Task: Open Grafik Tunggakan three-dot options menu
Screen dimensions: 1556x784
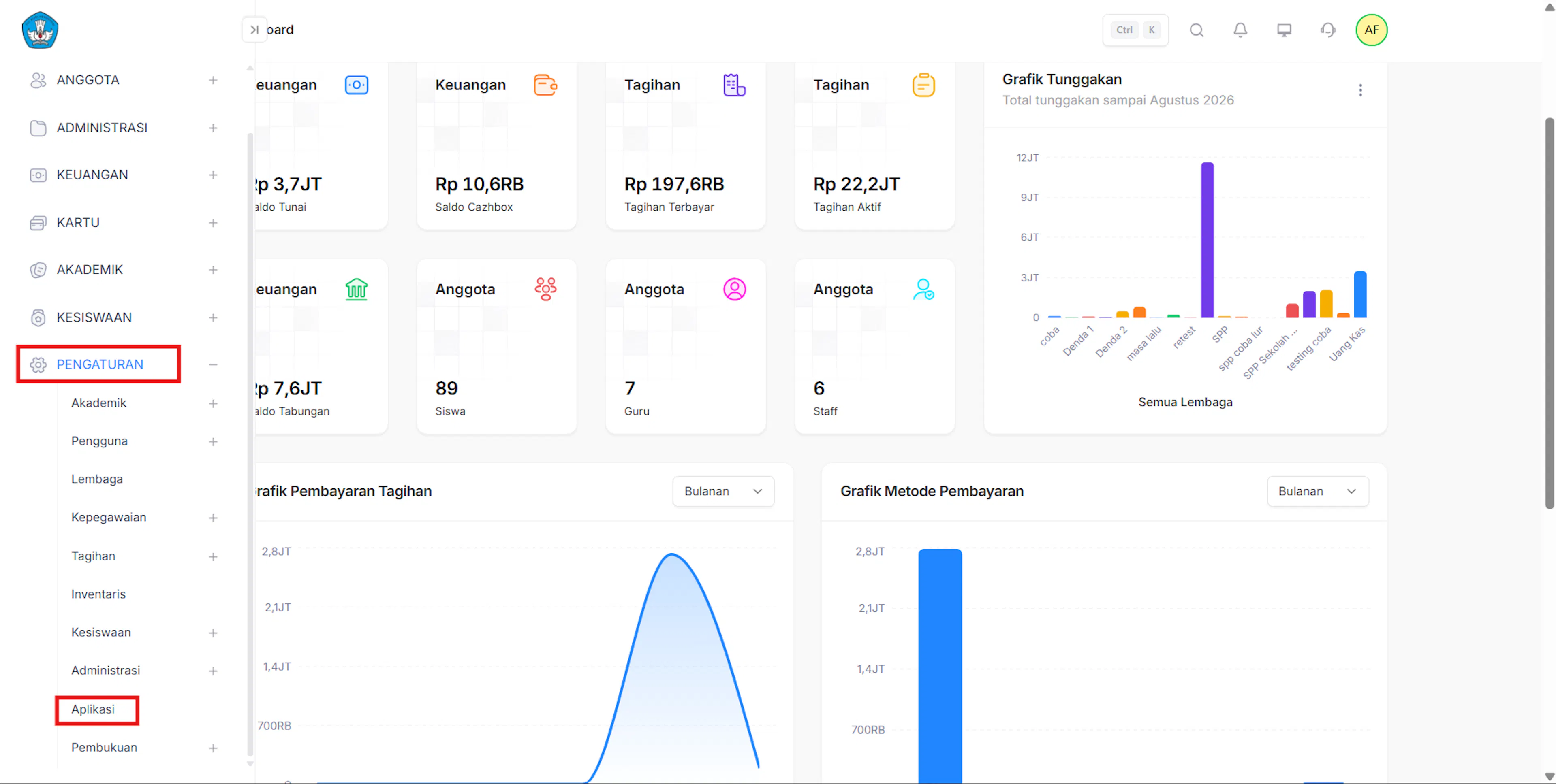Action: (1360, 90)
